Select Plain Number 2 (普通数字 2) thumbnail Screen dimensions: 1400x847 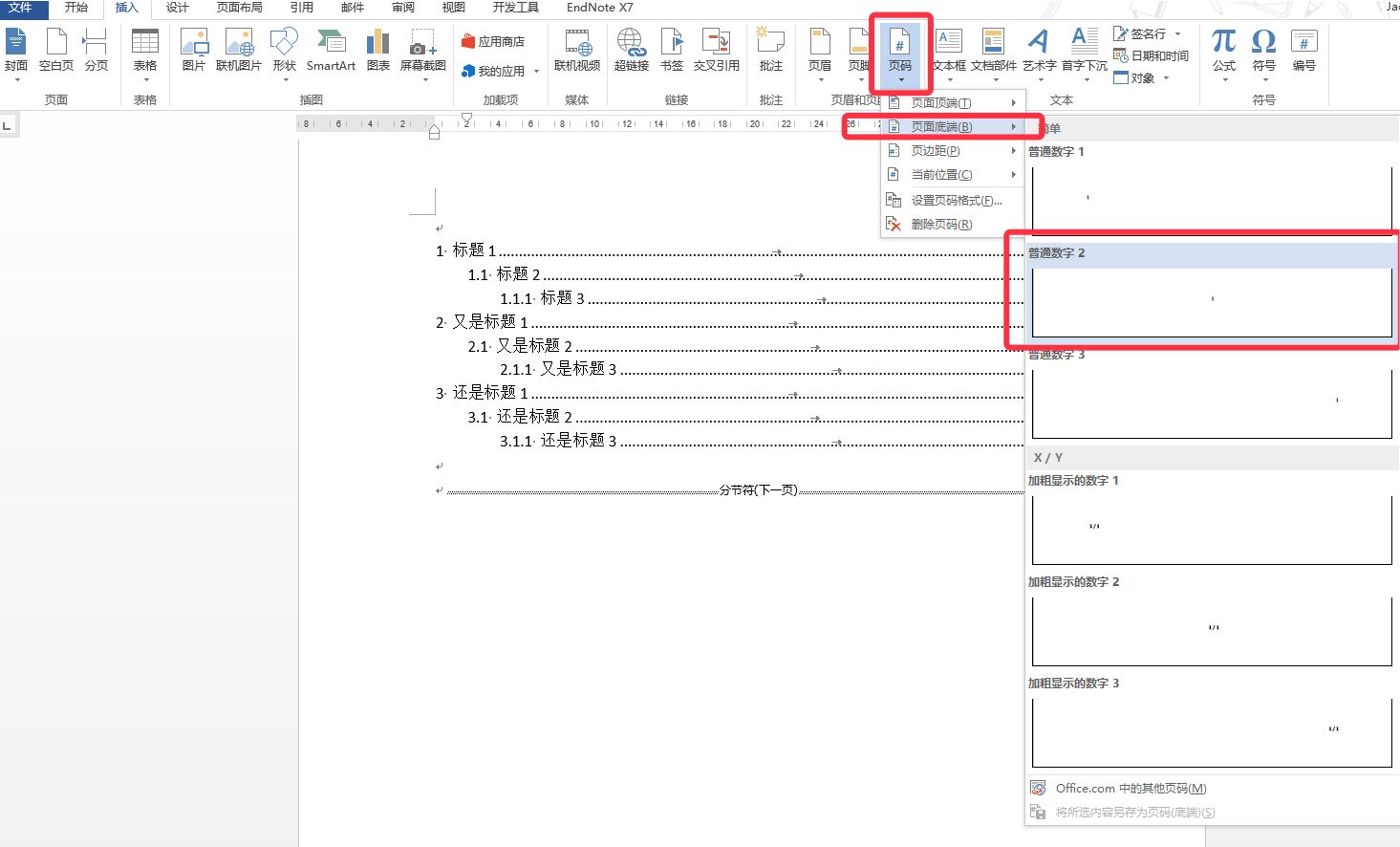click(x=1212, y=302)
